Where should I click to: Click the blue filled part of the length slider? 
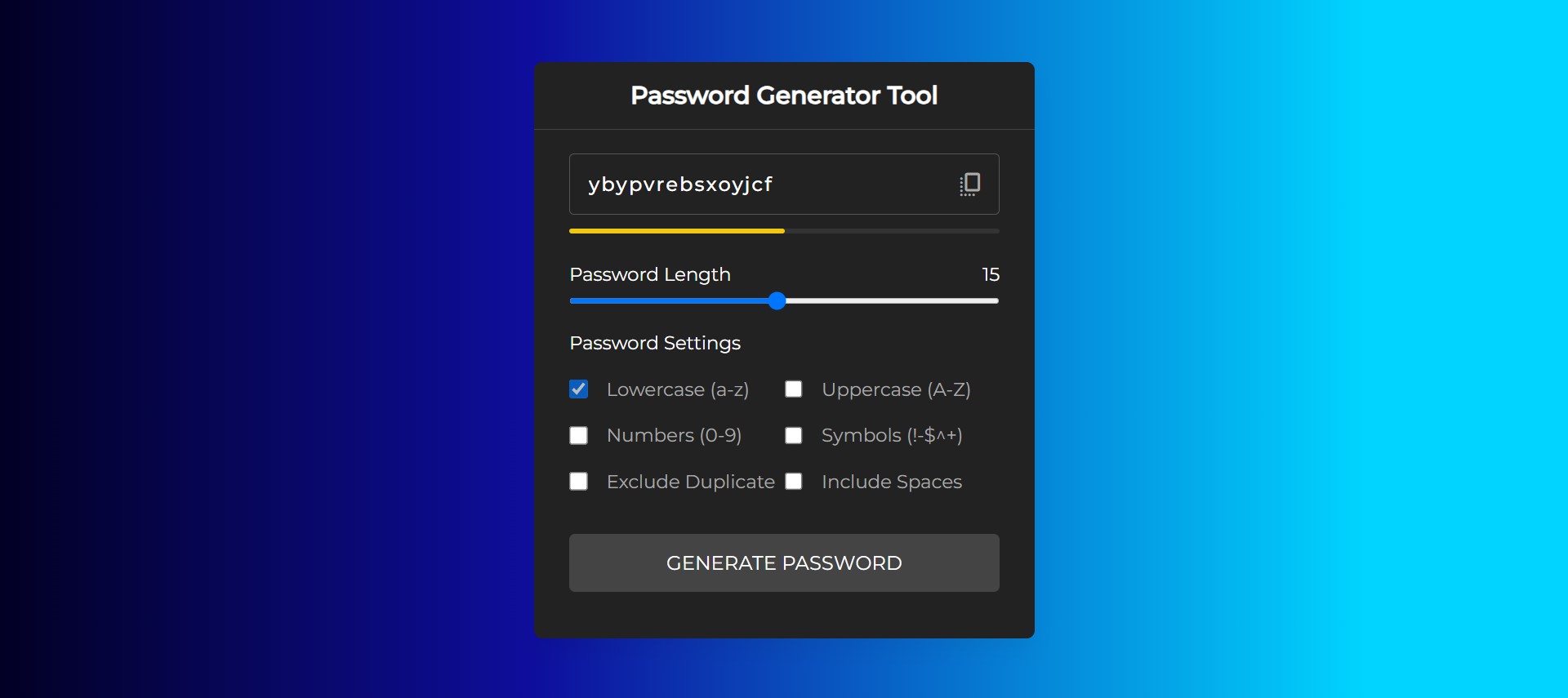(x=670, y=301)
